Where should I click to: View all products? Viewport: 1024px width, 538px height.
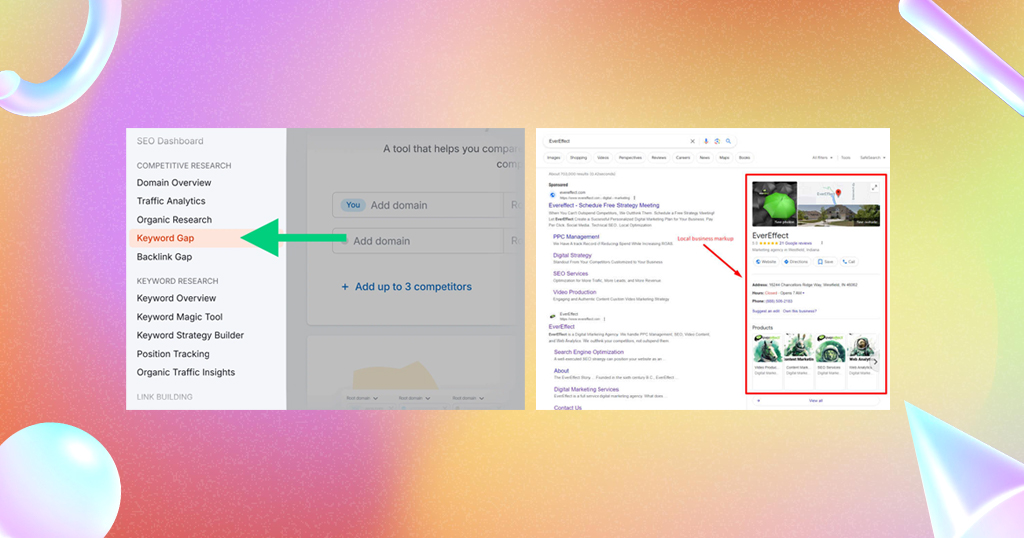pyautogui.click(x=816, y=401)
